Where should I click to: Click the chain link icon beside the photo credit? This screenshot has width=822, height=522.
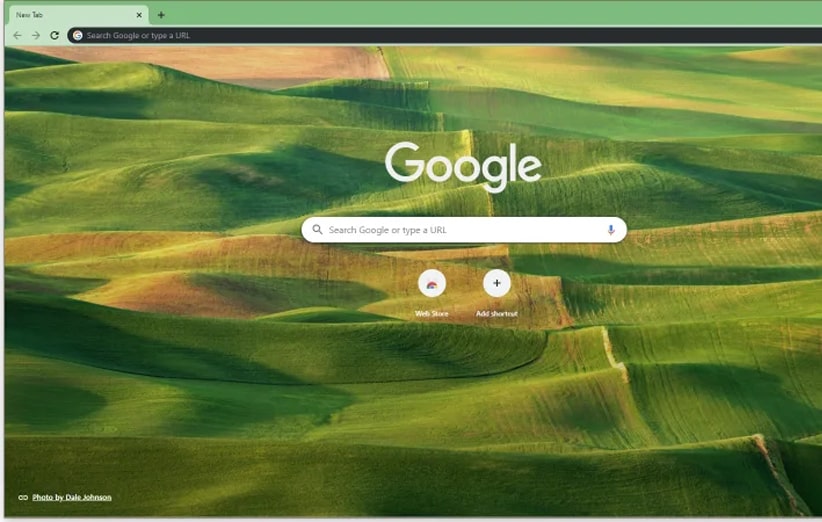point(23,497)
